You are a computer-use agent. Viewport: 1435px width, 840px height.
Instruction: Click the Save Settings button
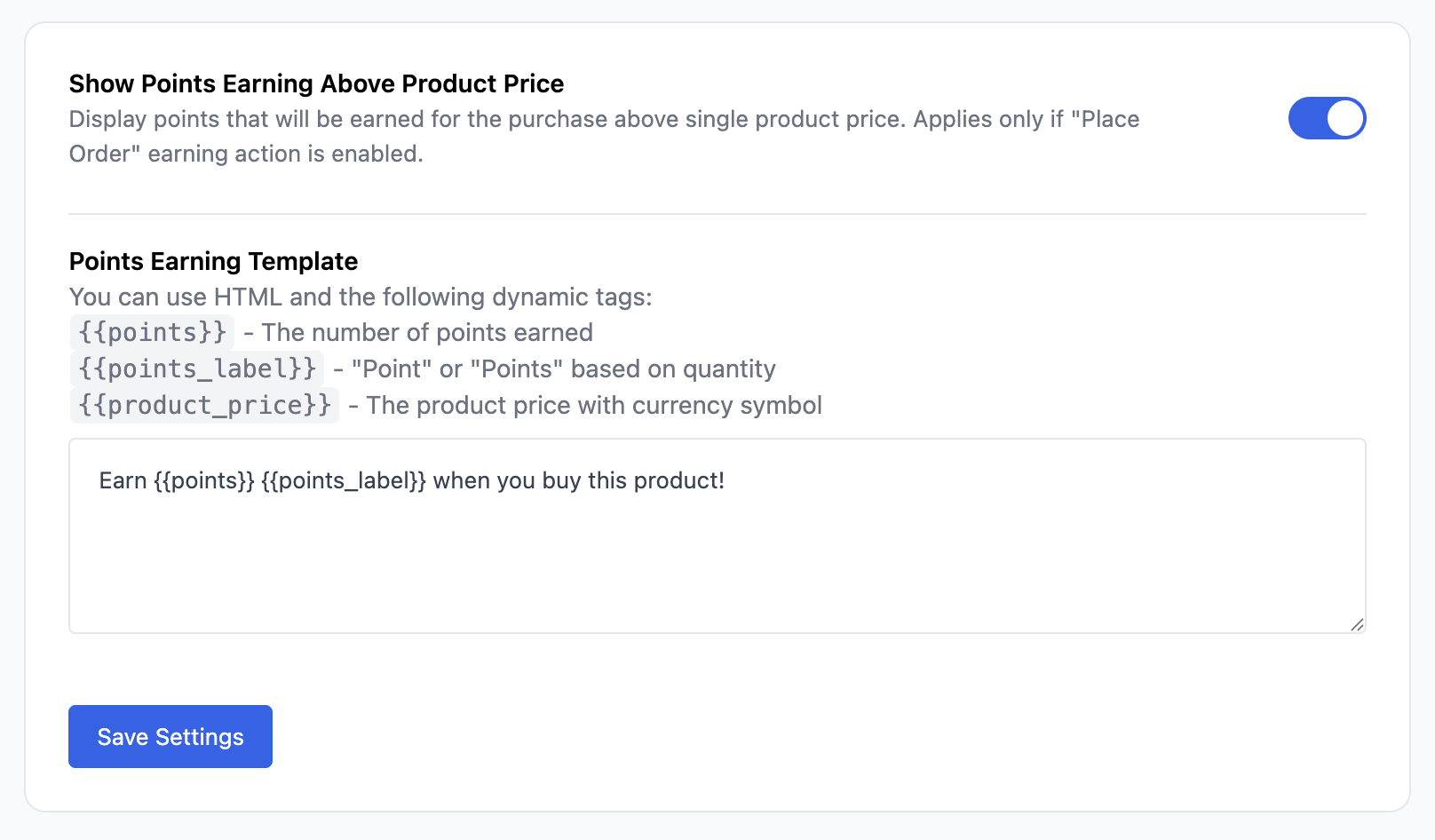click(170, 736)
